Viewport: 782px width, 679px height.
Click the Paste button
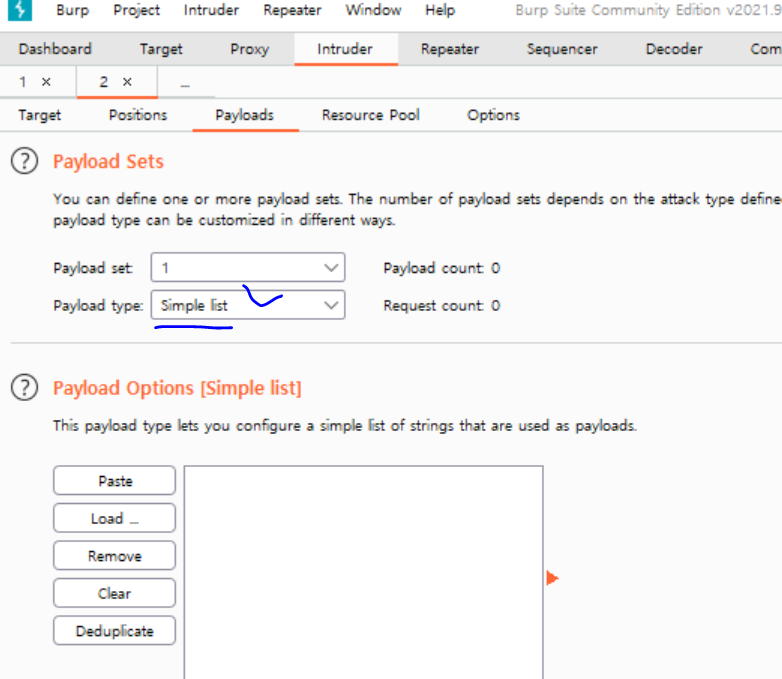tap(115, 480)
